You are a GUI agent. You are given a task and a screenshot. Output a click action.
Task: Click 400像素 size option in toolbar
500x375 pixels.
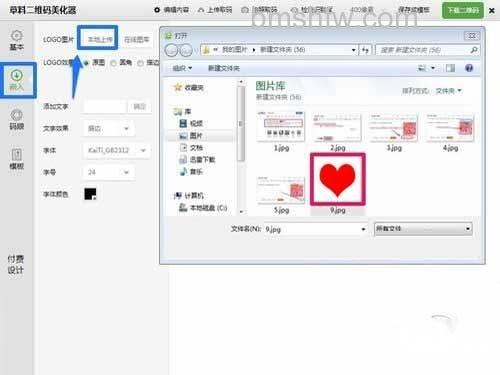tap(362, 10)
